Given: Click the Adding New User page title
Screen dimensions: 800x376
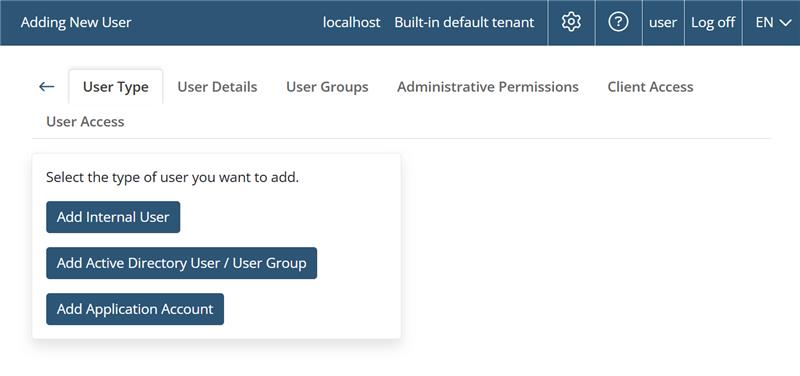Looking at the screenshot, I should pos(76,22).
